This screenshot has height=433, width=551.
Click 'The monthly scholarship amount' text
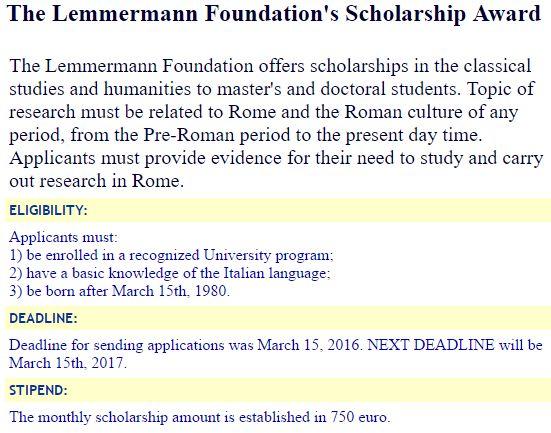pyautogui.click(x=115, y=417)
